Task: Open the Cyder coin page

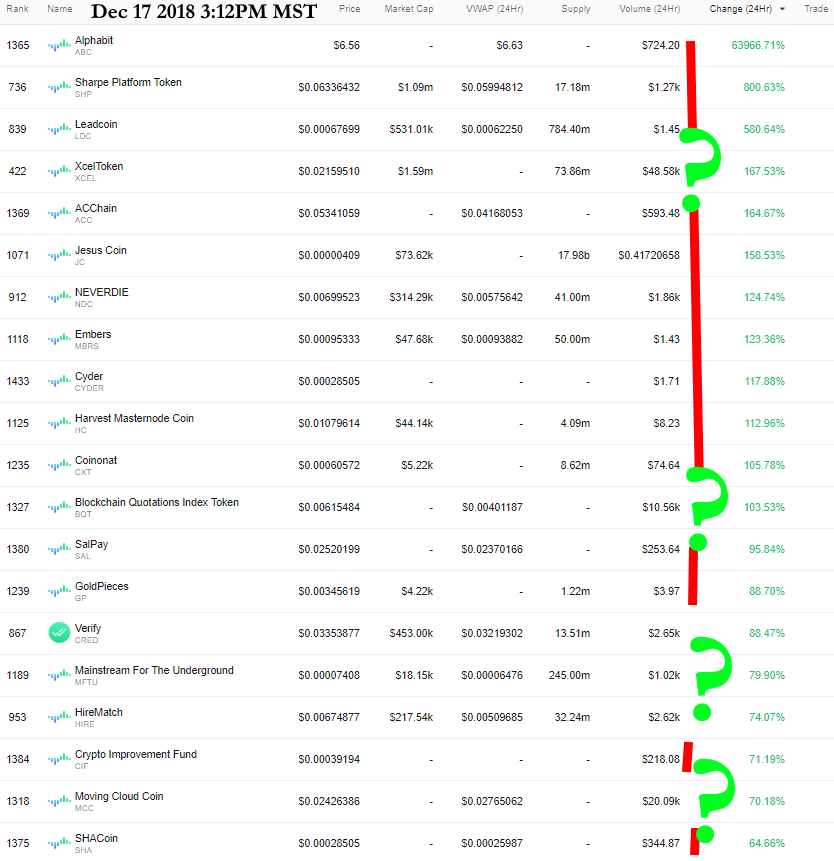Action: pos(89,377)
